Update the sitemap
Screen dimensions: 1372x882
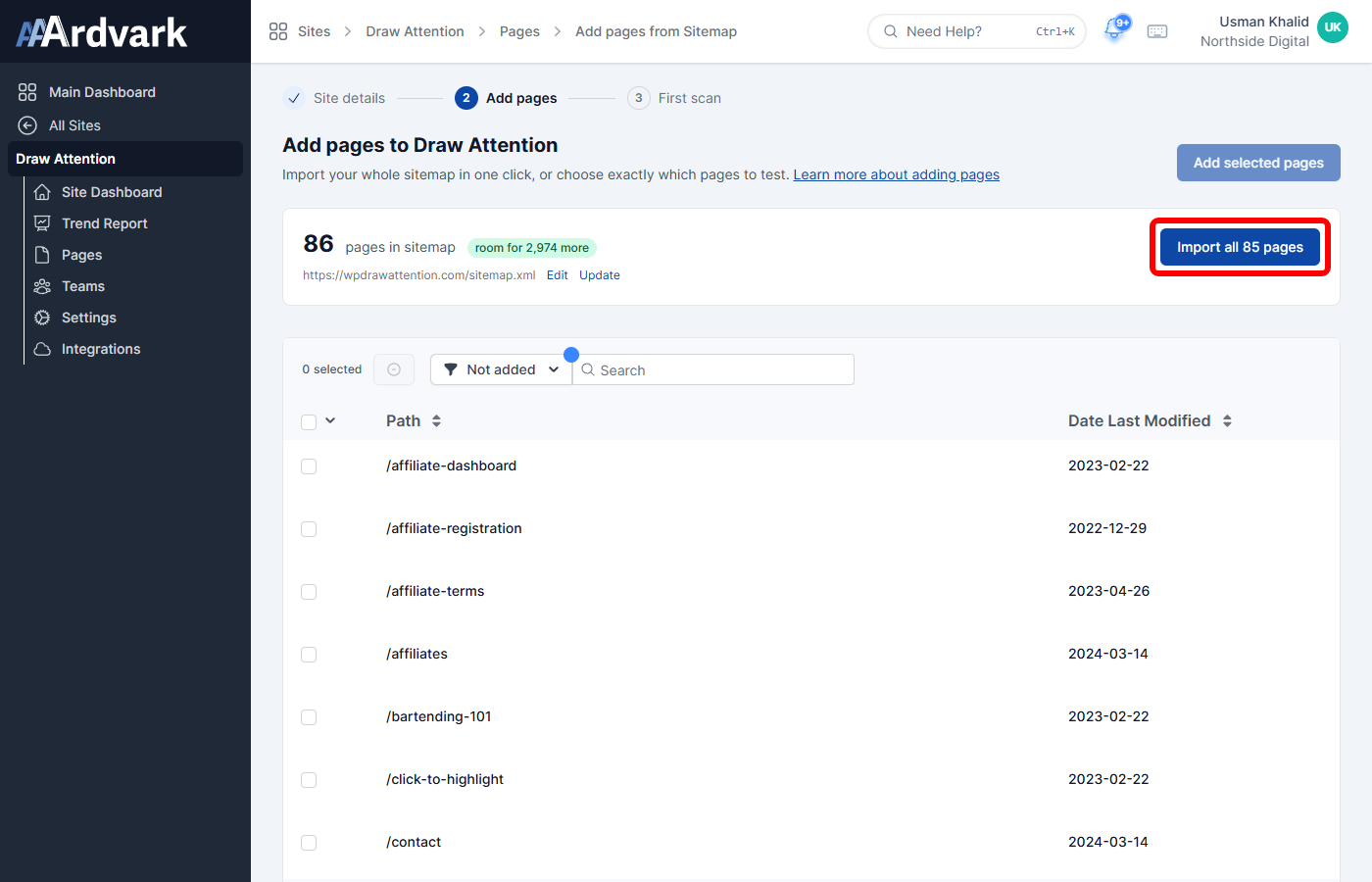600,275
